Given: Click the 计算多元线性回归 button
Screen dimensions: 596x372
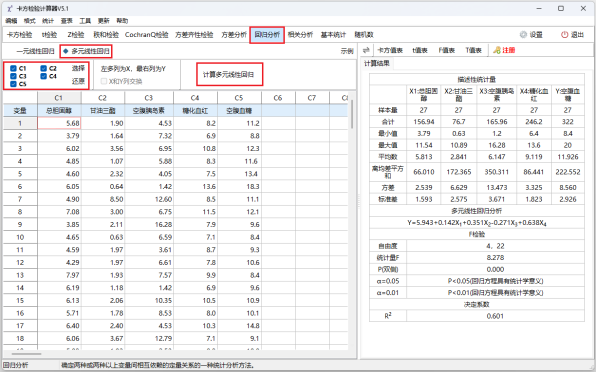Looking at the screenshot, I should 228,74.
